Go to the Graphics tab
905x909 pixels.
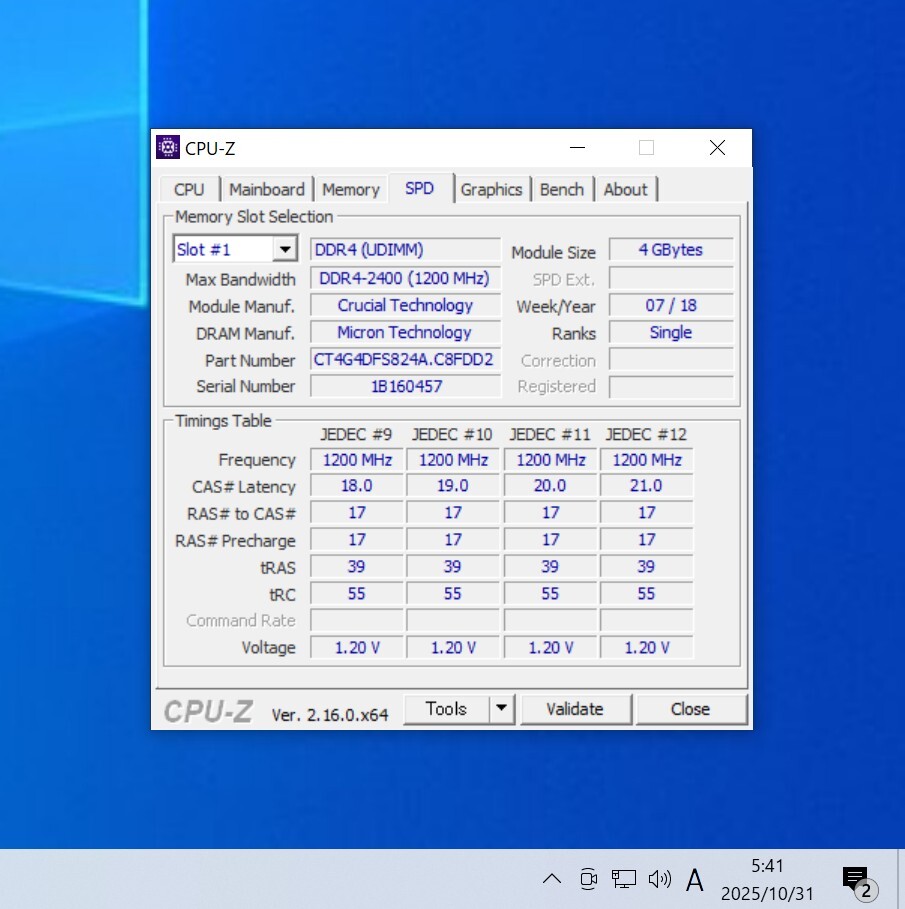[491, 190]
